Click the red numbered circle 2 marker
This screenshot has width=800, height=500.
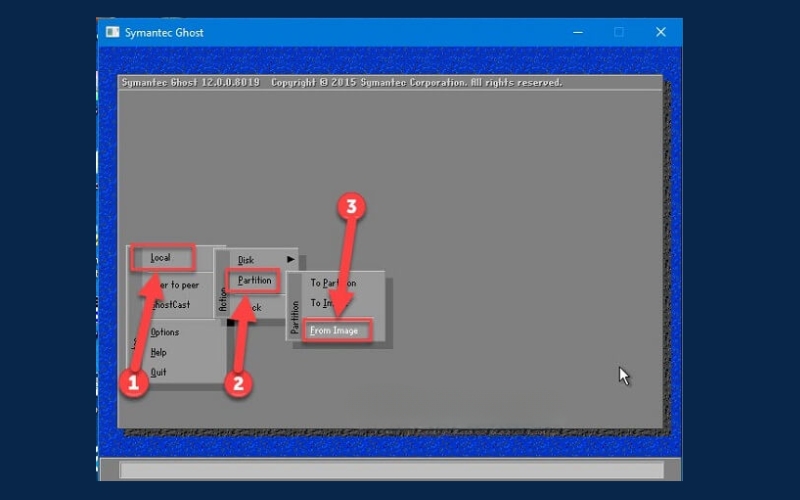click(237, 383)
